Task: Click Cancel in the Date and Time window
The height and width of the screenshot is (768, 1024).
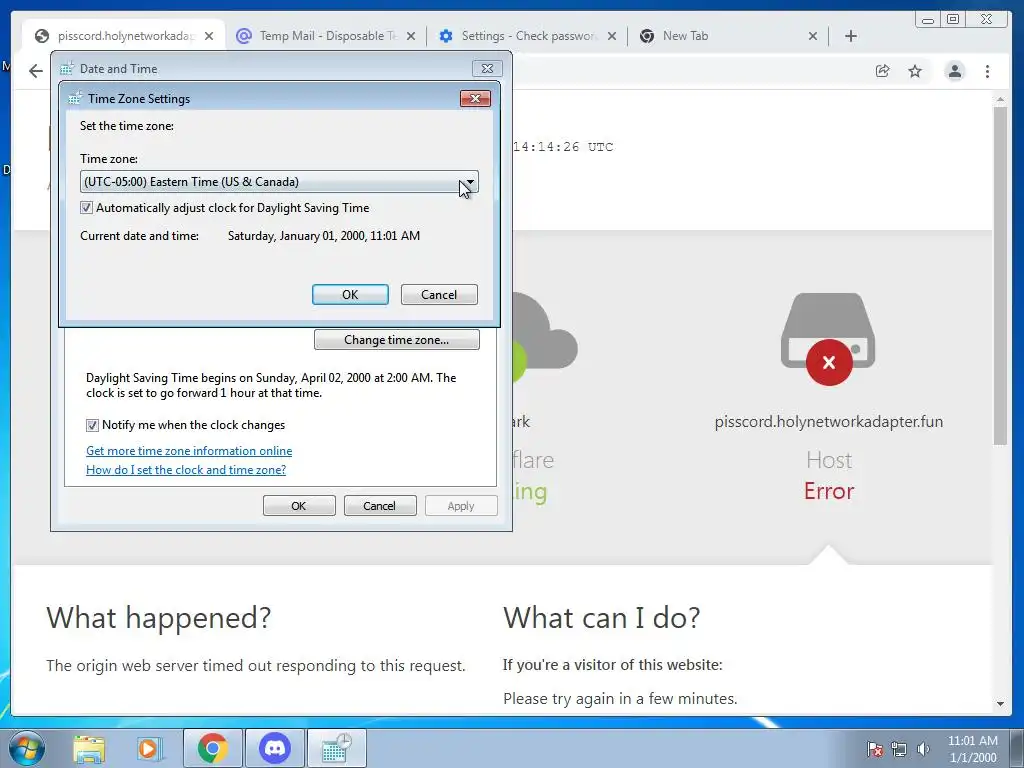Action: point(380,505)
